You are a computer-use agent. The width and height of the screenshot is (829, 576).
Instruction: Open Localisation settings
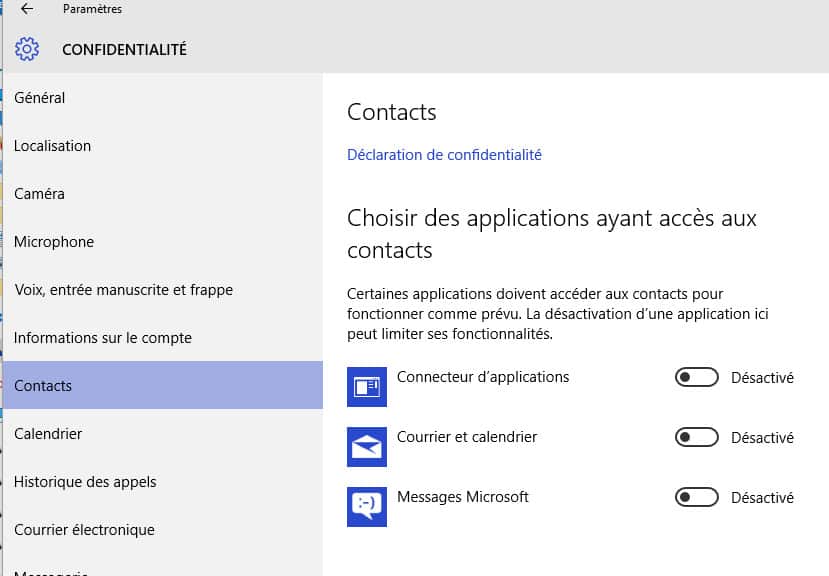pyautogui.click(x=163, y=146)
